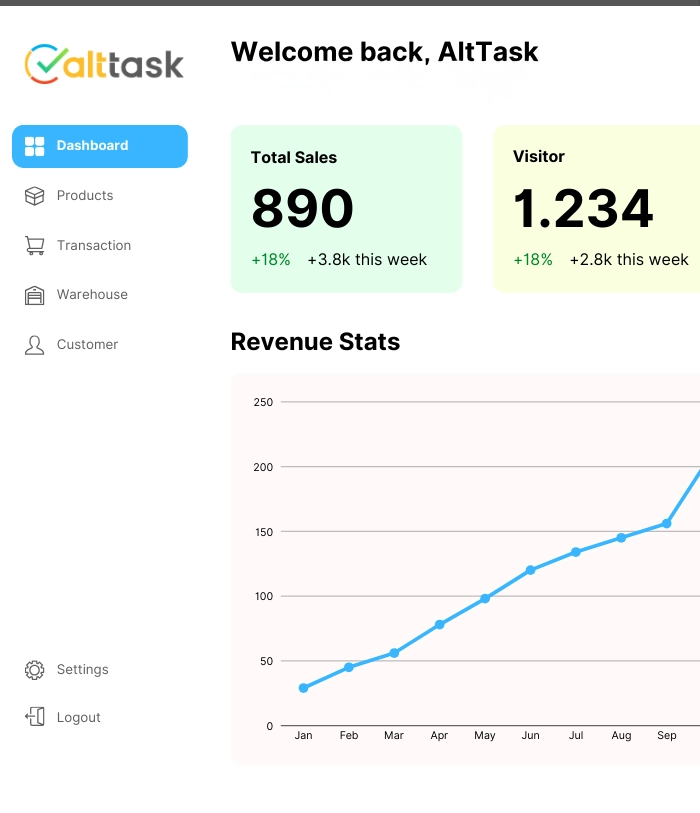Click the Visitor stats card
Viewport: 700px width, 813px height.
click(x=600, y=208)
